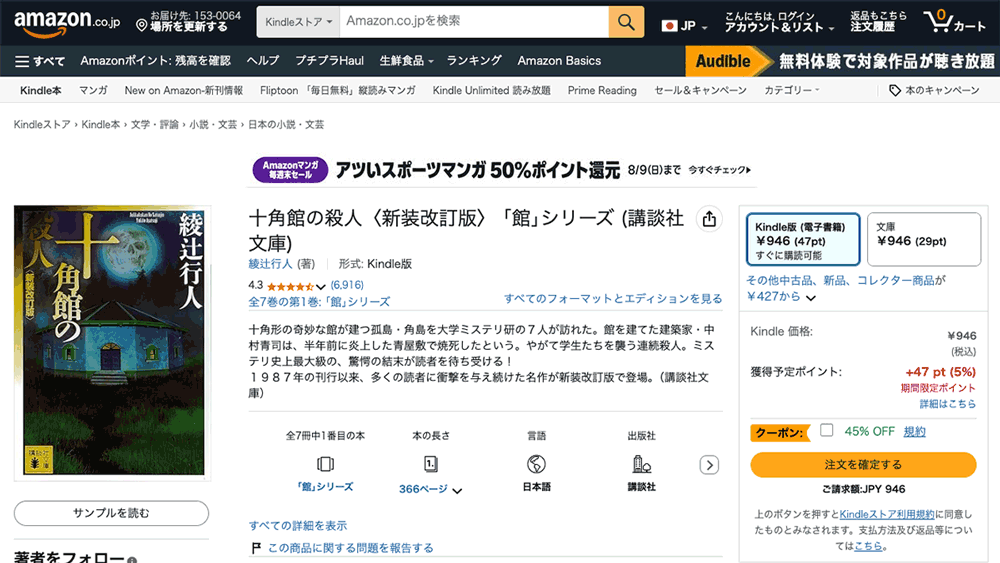
Task: Open the すべて hamburger menu icon
Action: click(x=22, y=61)
